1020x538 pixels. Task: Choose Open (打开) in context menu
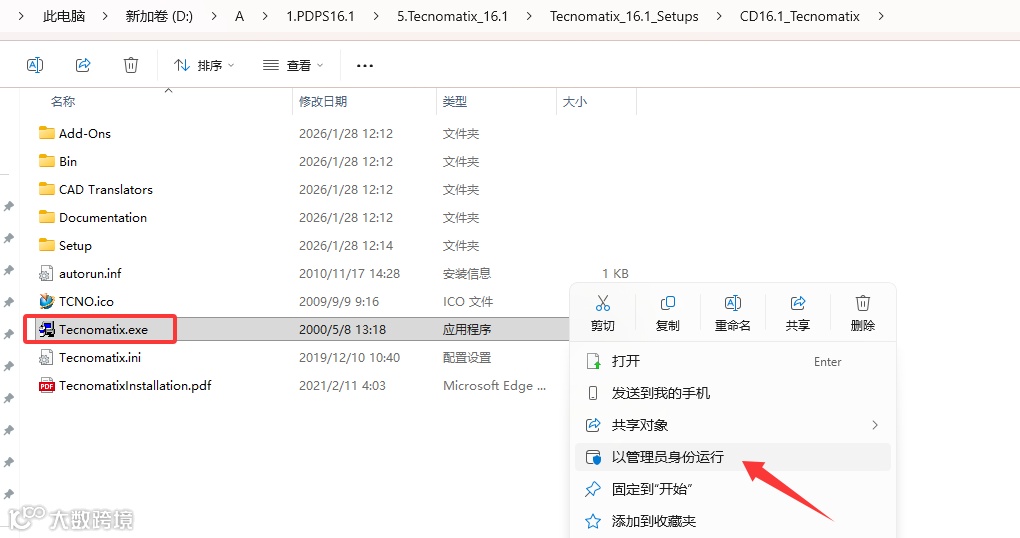point(732,361)
